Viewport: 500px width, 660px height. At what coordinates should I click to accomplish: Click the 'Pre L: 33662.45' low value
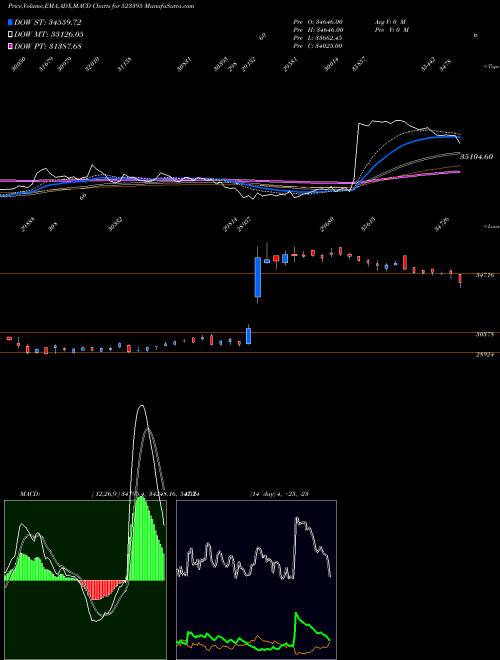click(318, 38)
